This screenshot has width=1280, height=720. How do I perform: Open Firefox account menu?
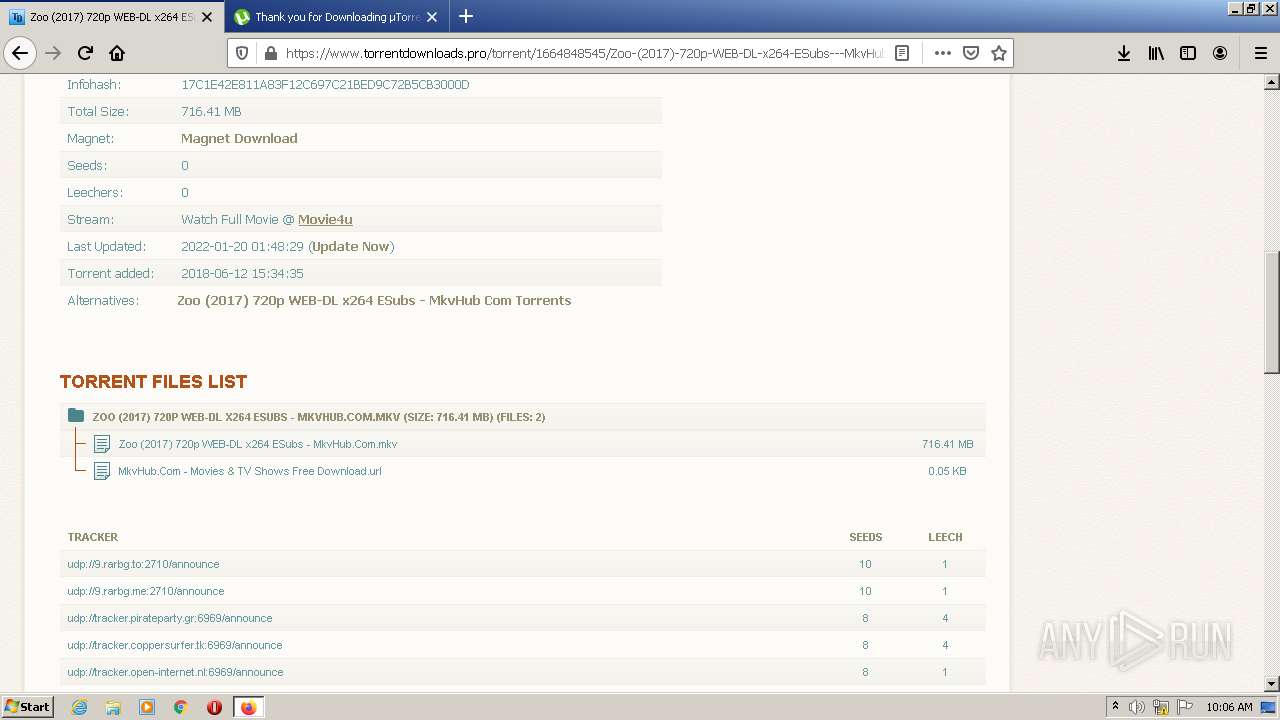click(x=1220, y=53)
